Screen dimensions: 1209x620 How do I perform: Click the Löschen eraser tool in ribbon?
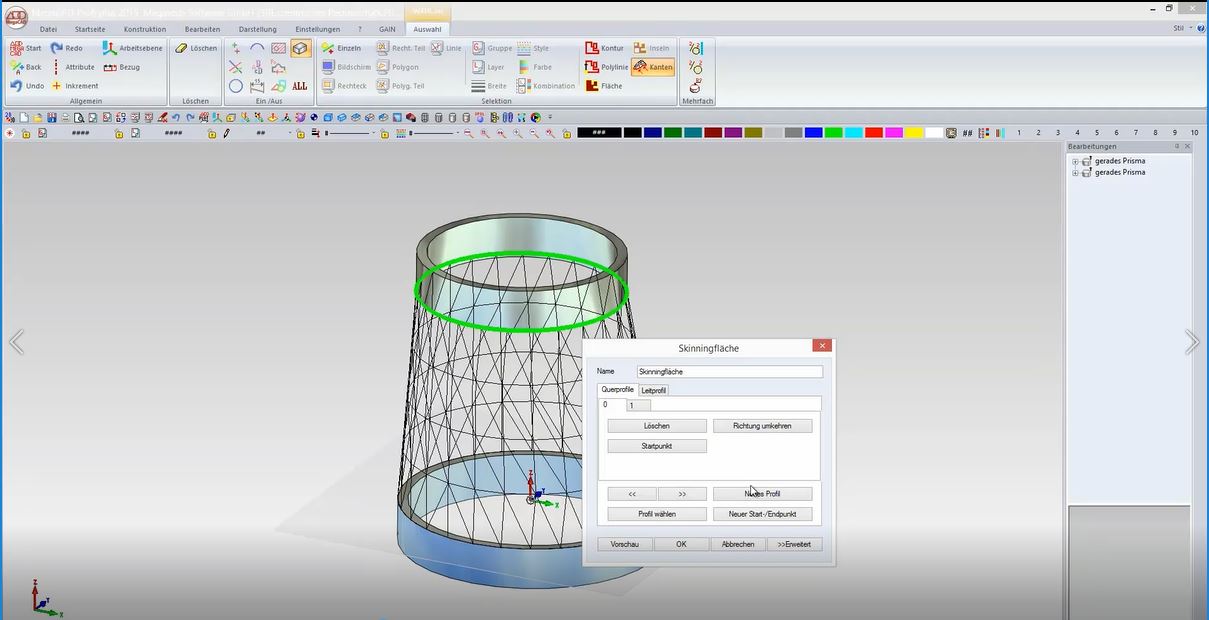pos(196,48)
